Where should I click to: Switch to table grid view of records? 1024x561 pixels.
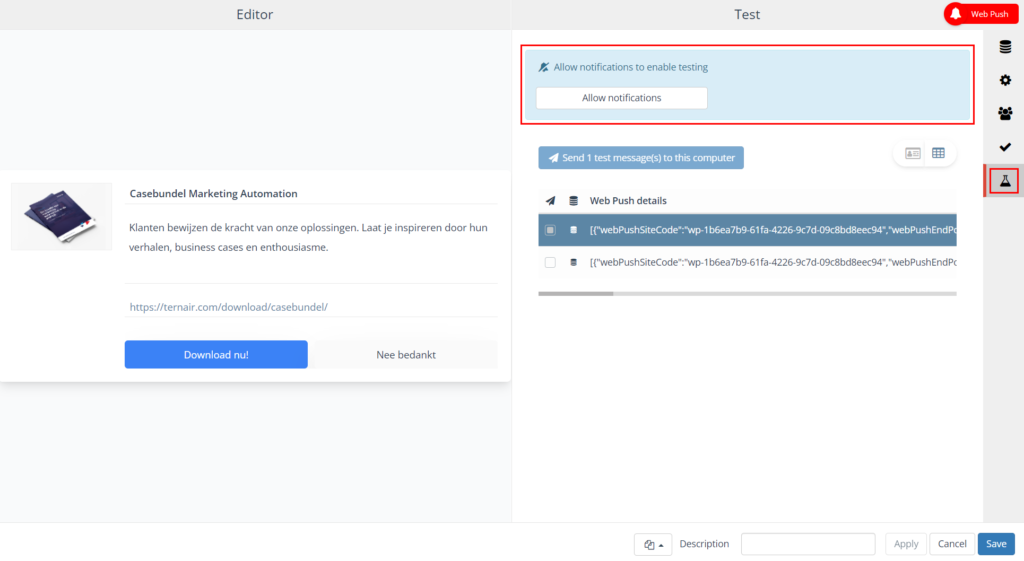[x=939, y=153]
